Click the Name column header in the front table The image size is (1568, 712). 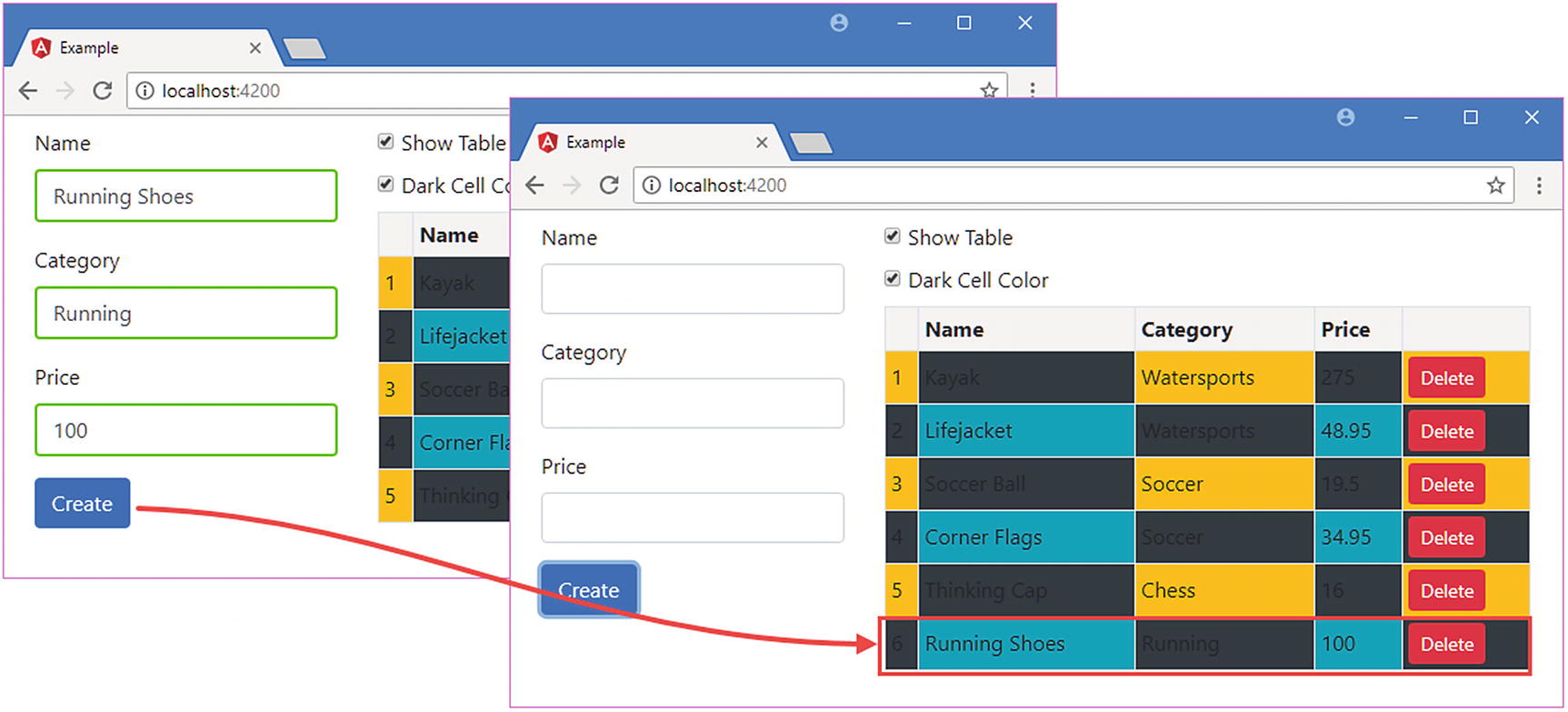tap(1026, 329)
